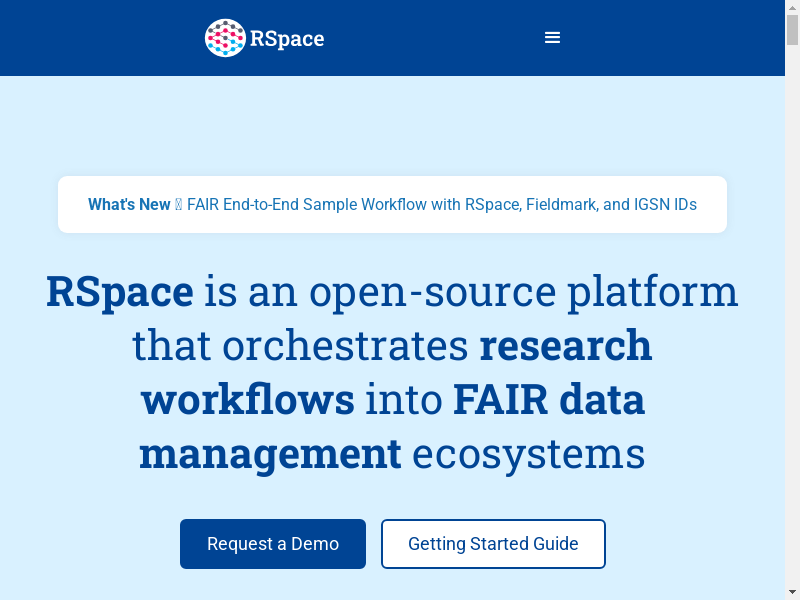800x600 pixels.
Task: Click the word "orchestrates" in the headline
Action: [345, 346]
